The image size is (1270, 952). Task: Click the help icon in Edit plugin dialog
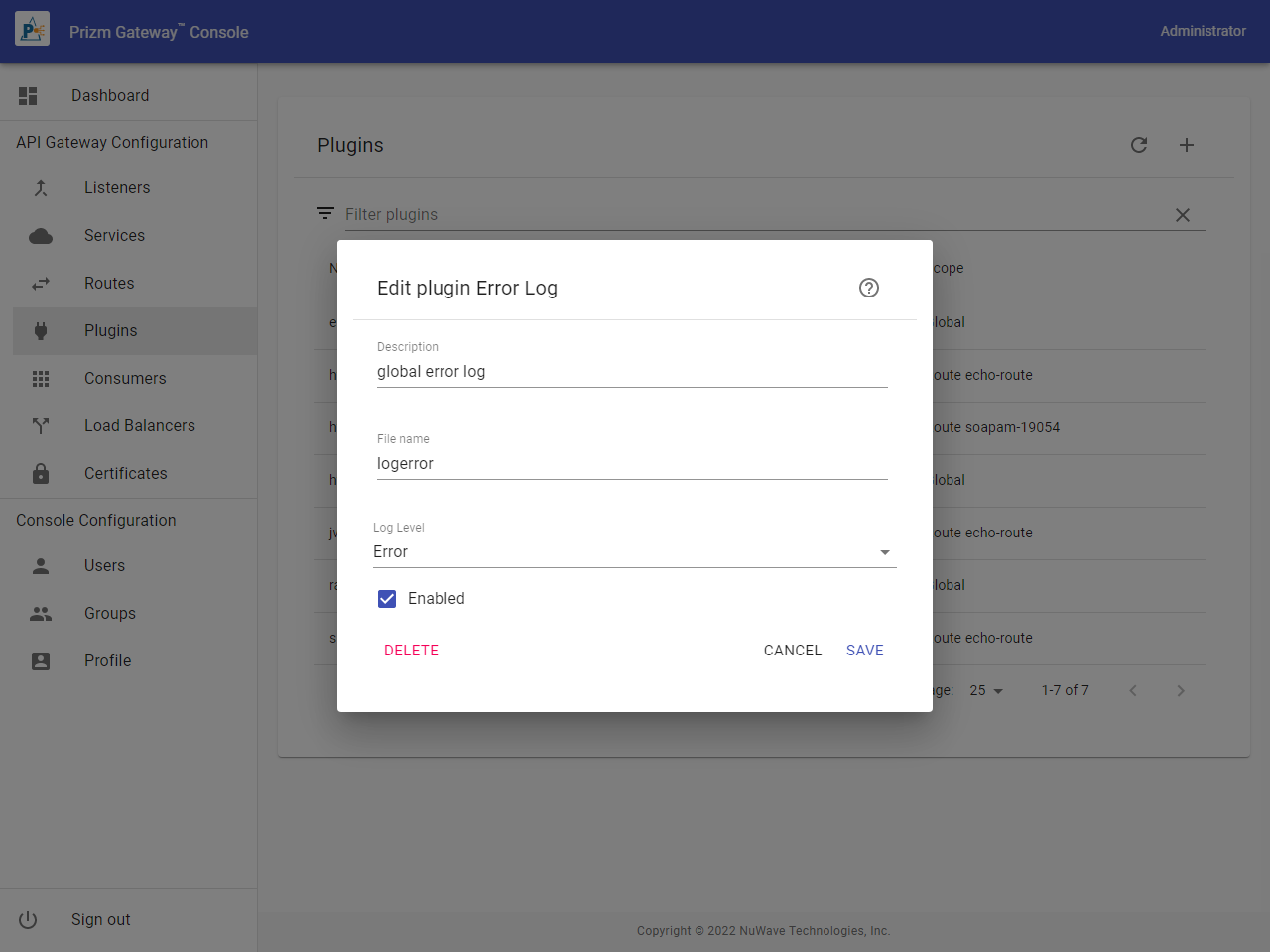coord(869,288)
